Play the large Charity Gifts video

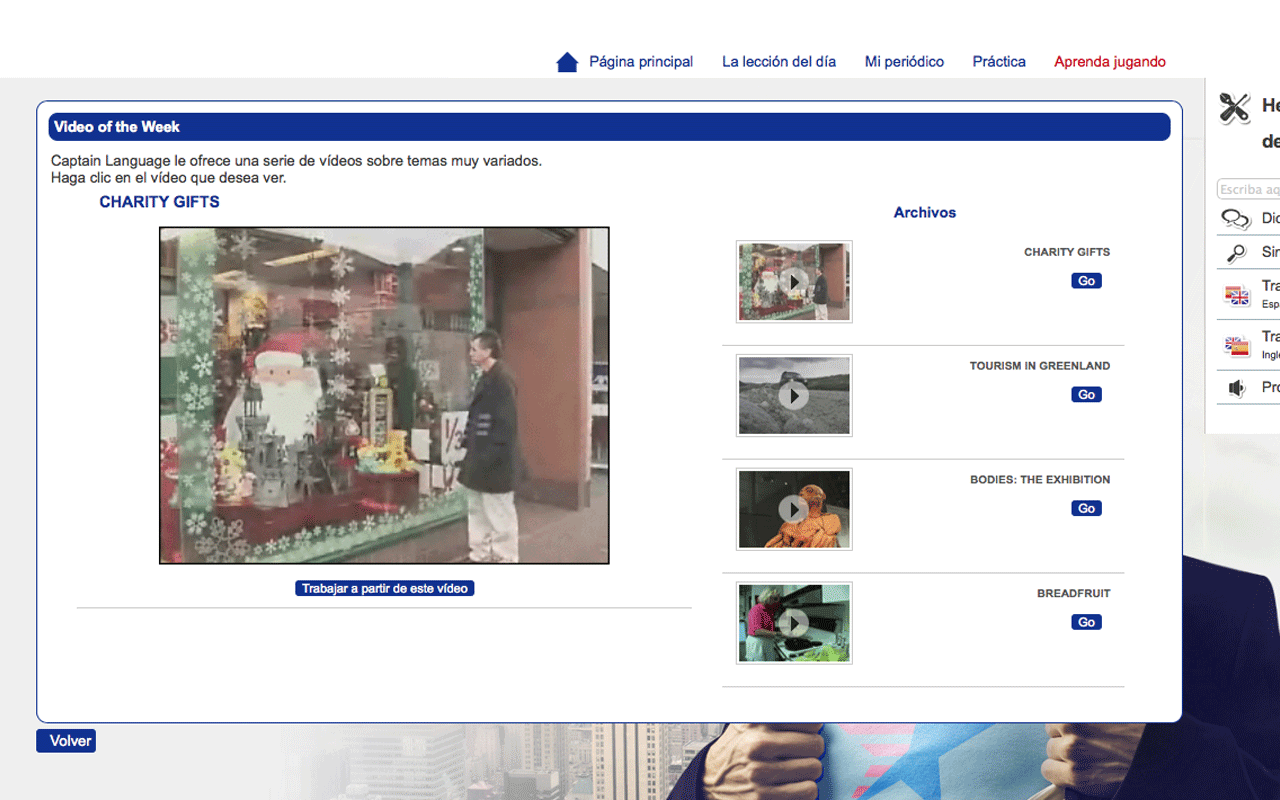click(x=384, y=395)
